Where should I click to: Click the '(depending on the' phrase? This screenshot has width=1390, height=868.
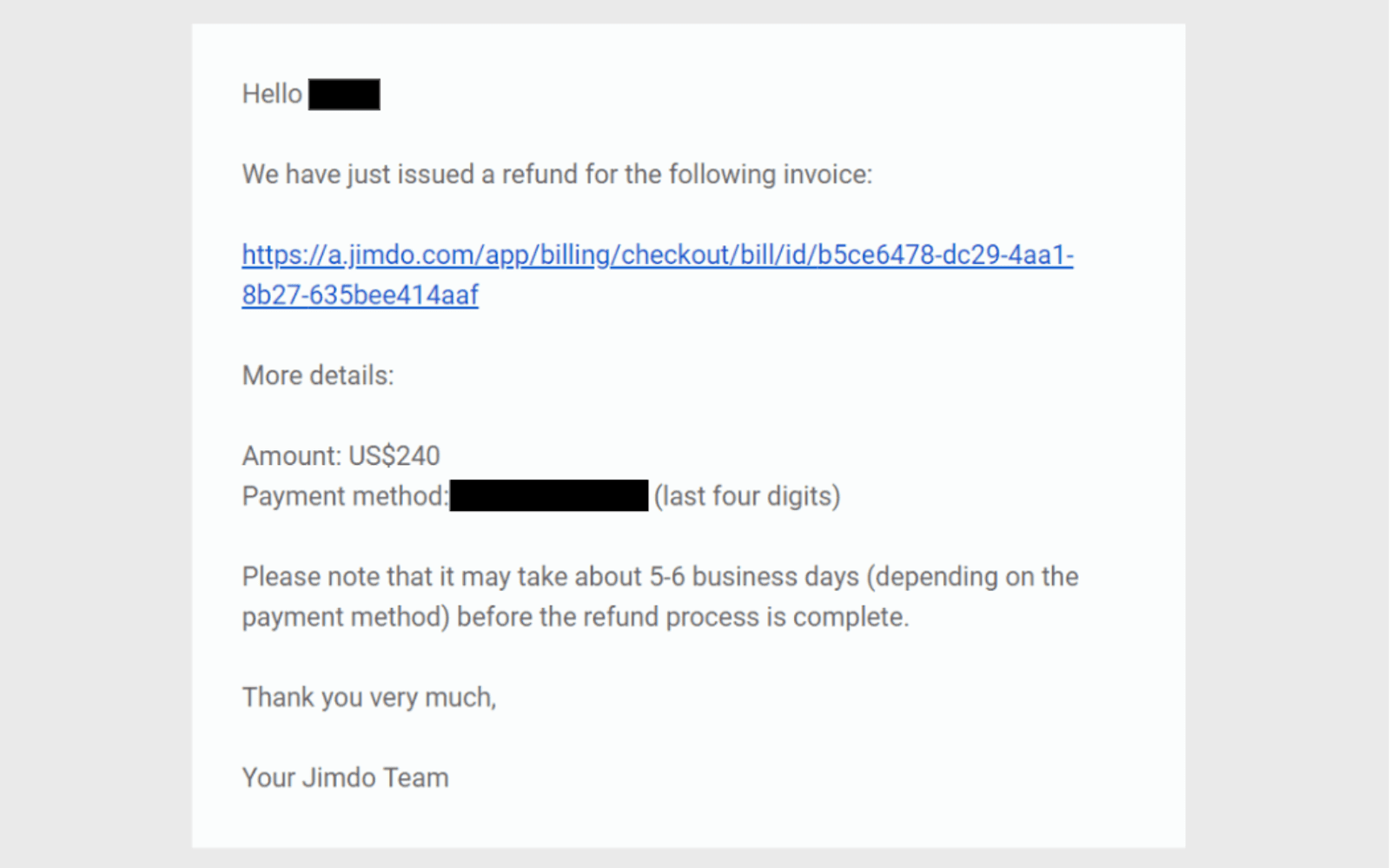coord(973,577)
